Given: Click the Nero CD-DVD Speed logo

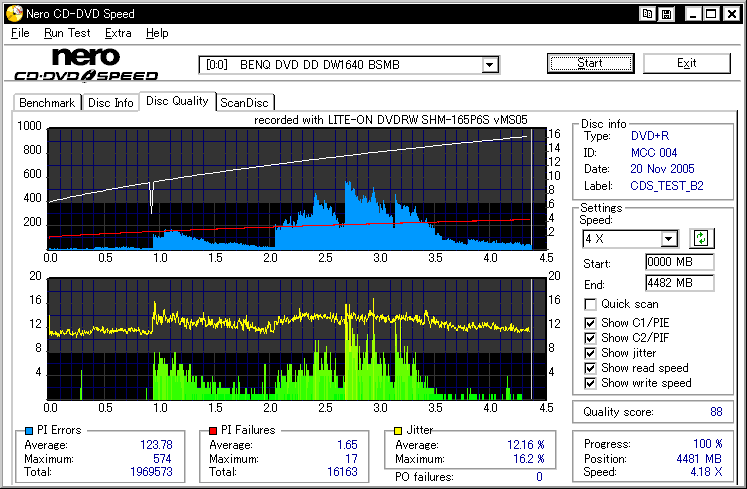Looking at the screenshot, I should point(86,65).
